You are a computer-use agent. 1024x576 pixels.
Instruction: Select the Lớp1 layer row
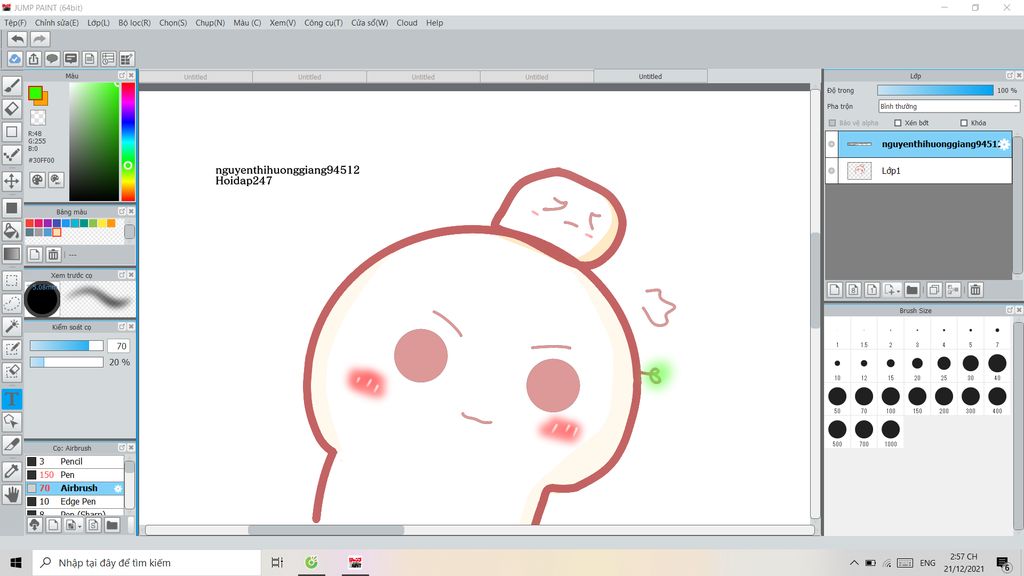[x=918, y=171]
